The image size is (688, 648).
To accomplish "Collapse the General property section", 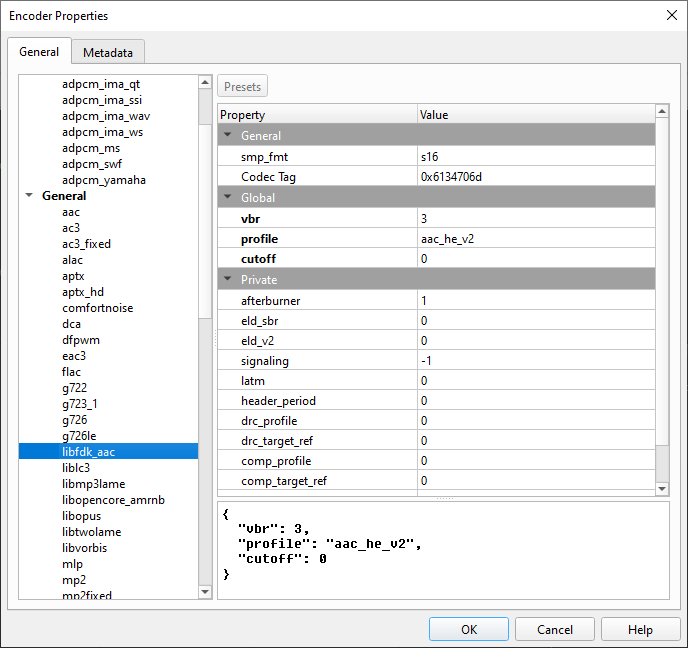I will point(228,135).
